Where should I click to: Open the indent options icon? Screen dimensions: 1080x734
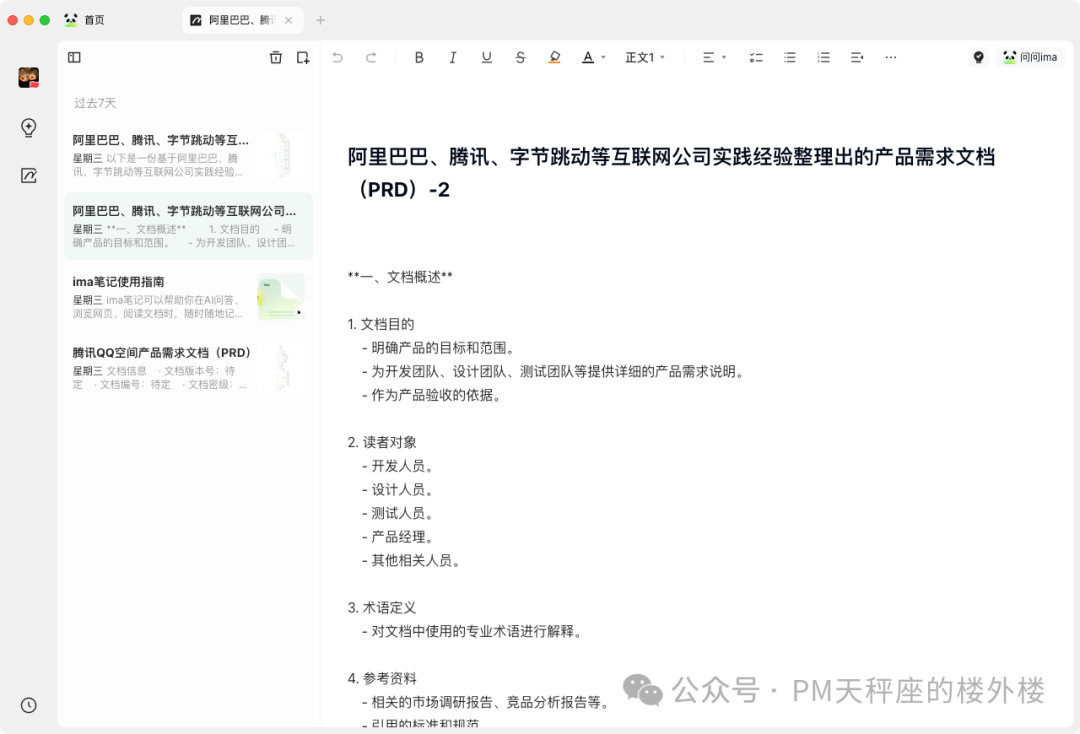857,57
